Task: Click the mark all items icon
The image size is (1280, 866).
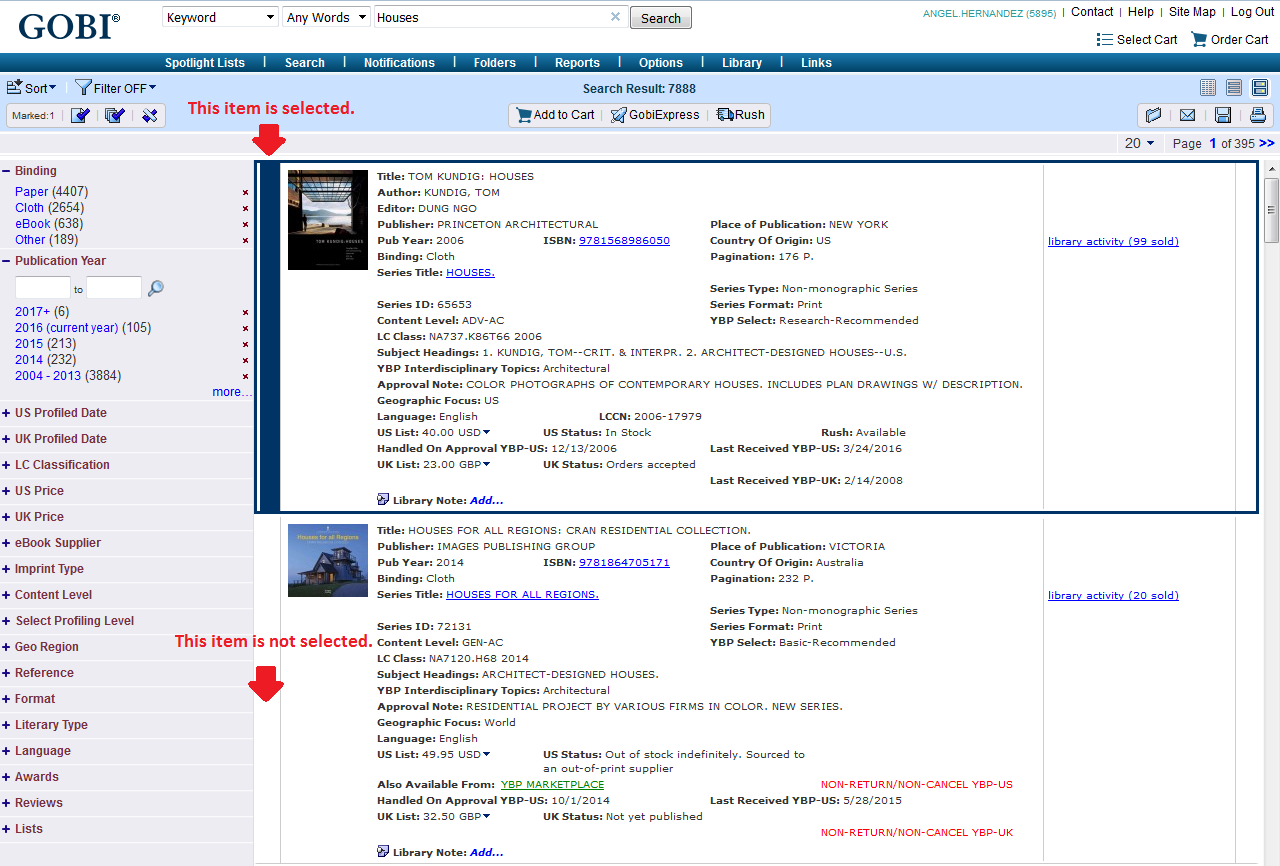Action: click(115, 115)
